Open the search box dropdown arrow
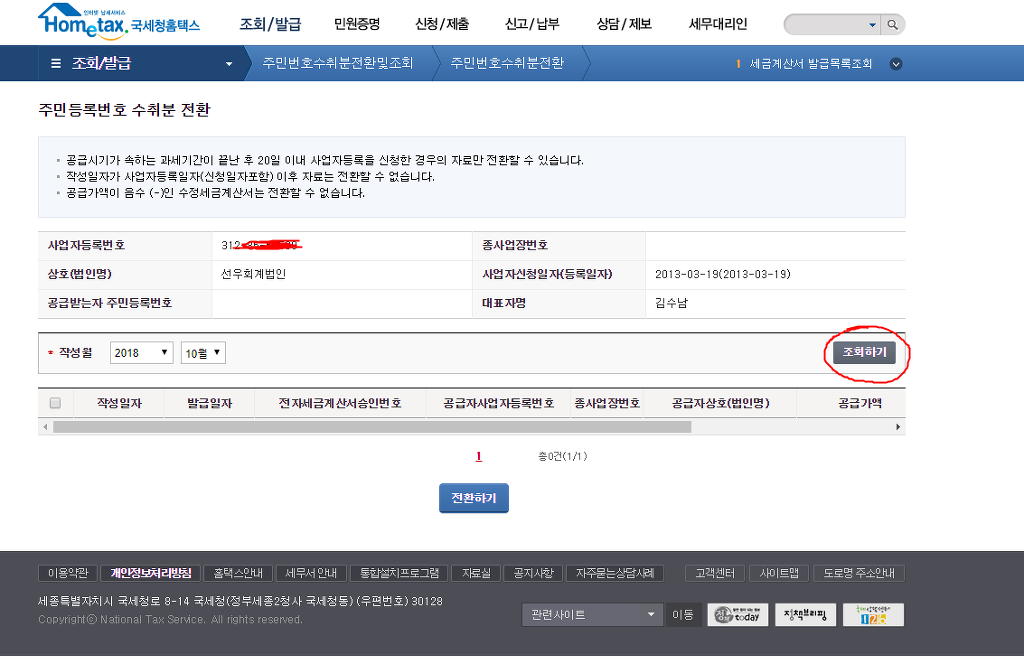This screenshot has width=1024, height=664. [872, 25]
